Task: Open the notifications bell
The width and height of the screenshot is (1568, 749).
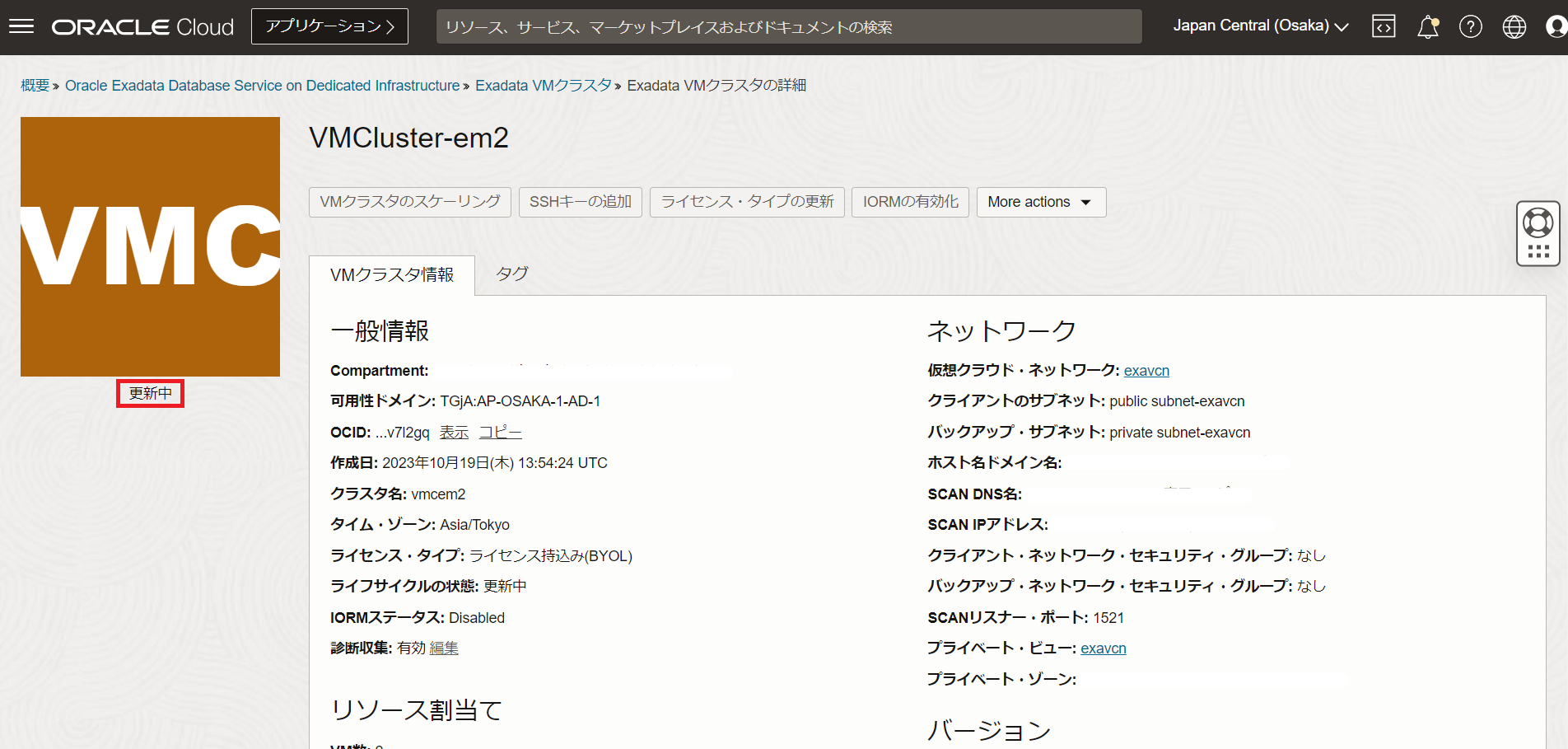Action: coord(1427,27)
